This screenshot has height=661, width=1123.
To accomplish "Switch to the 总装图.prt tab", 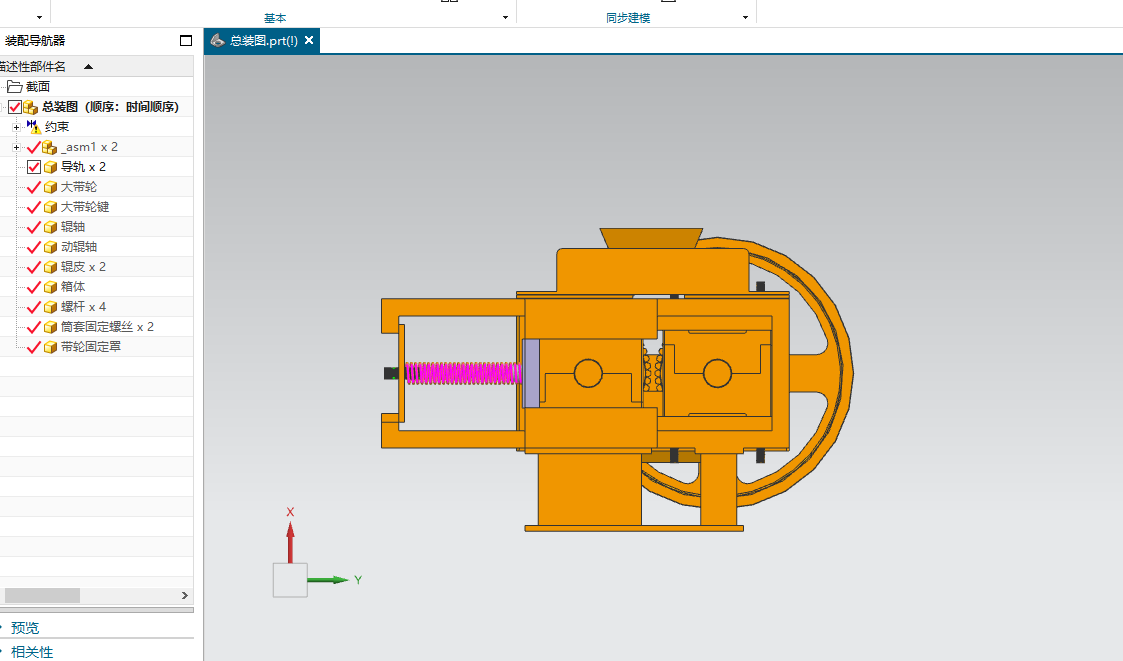I will click(264, 41).
